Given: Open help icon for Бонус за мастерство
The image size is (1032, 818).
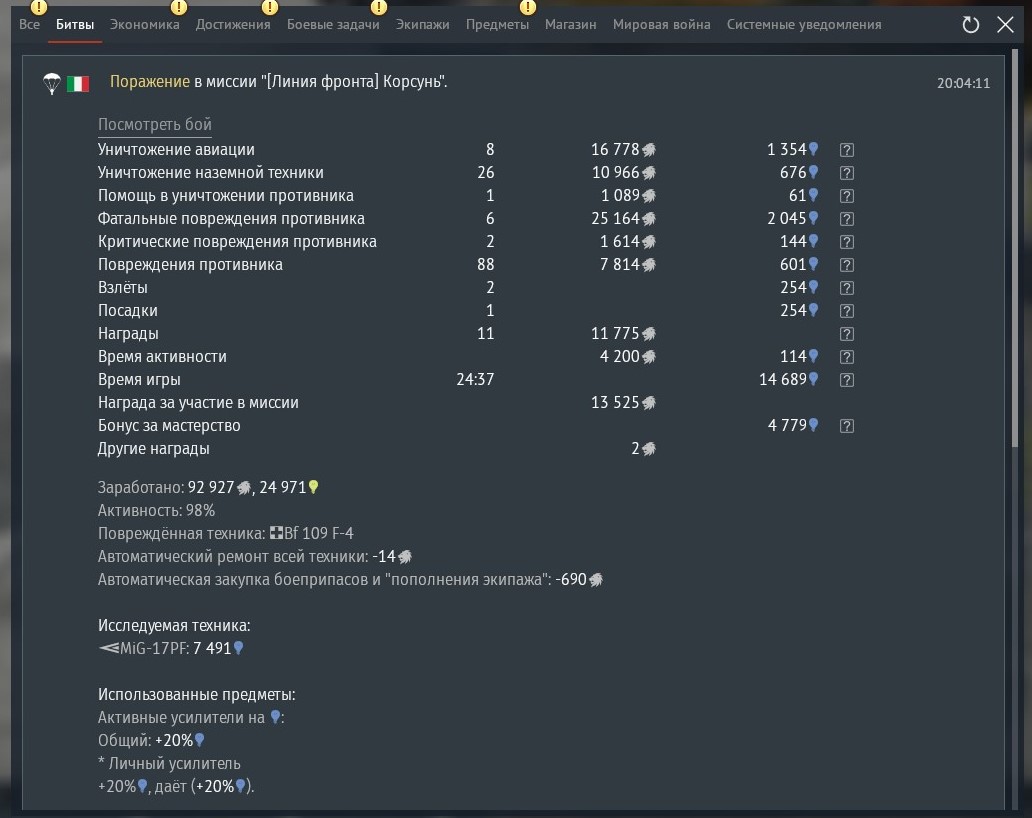Looking at the screenshot, I should pyautogui.click(x=846, y=426).
